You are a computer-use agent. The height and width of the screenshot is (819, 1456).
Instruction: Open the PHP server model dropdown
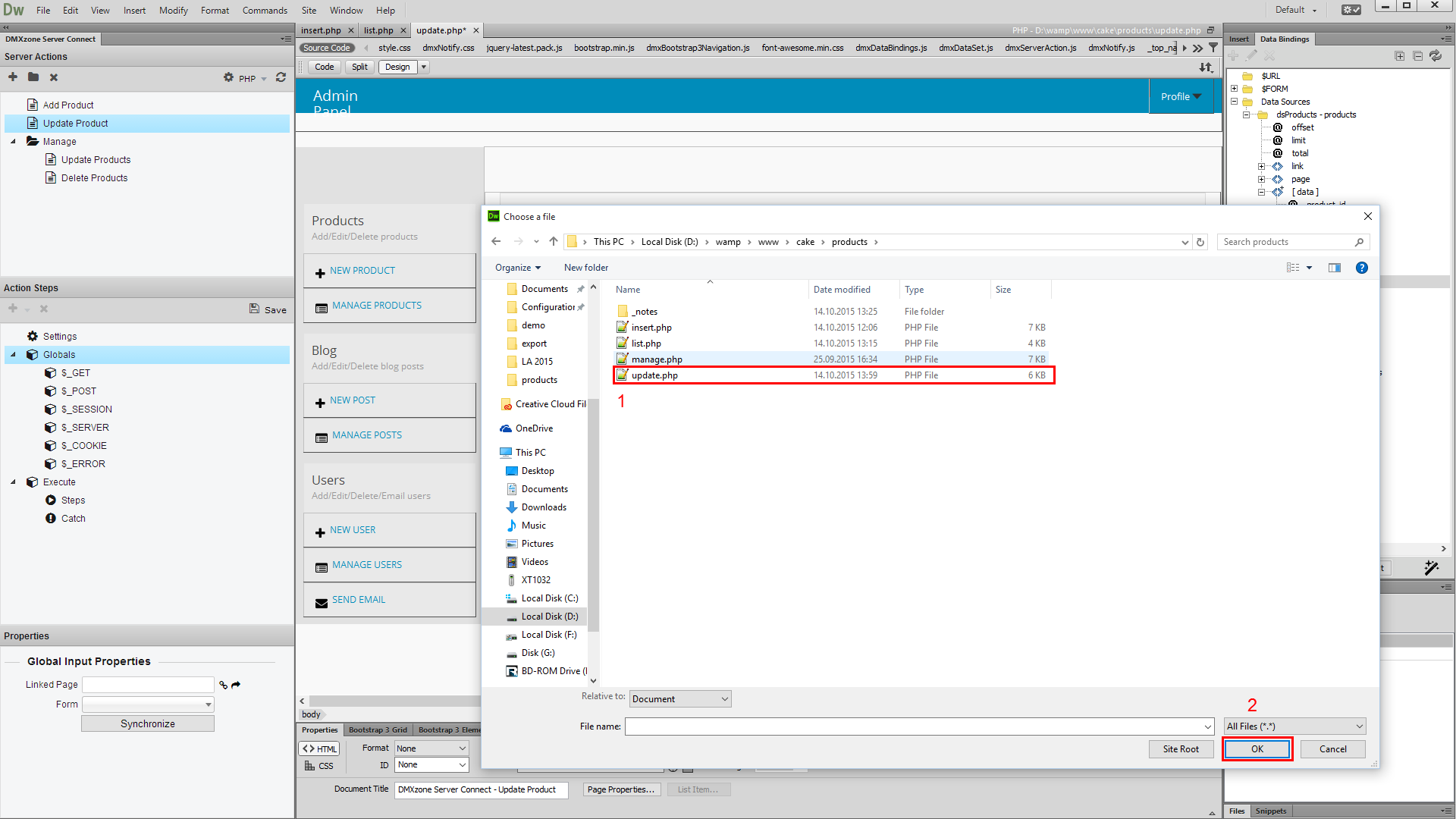pyautogui.click(x=253, y=78)
